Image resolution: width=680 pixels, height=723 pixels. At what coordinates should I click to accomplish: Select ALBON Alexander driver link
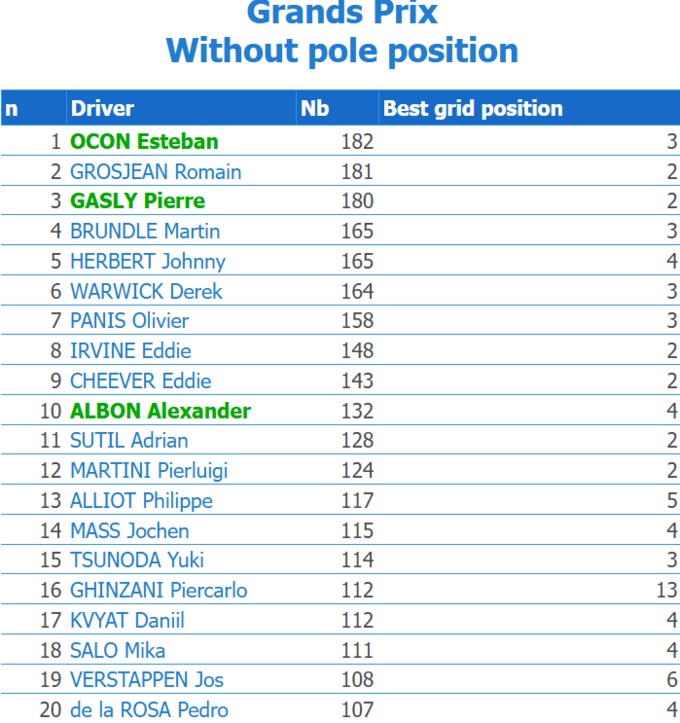click(160, 411)
